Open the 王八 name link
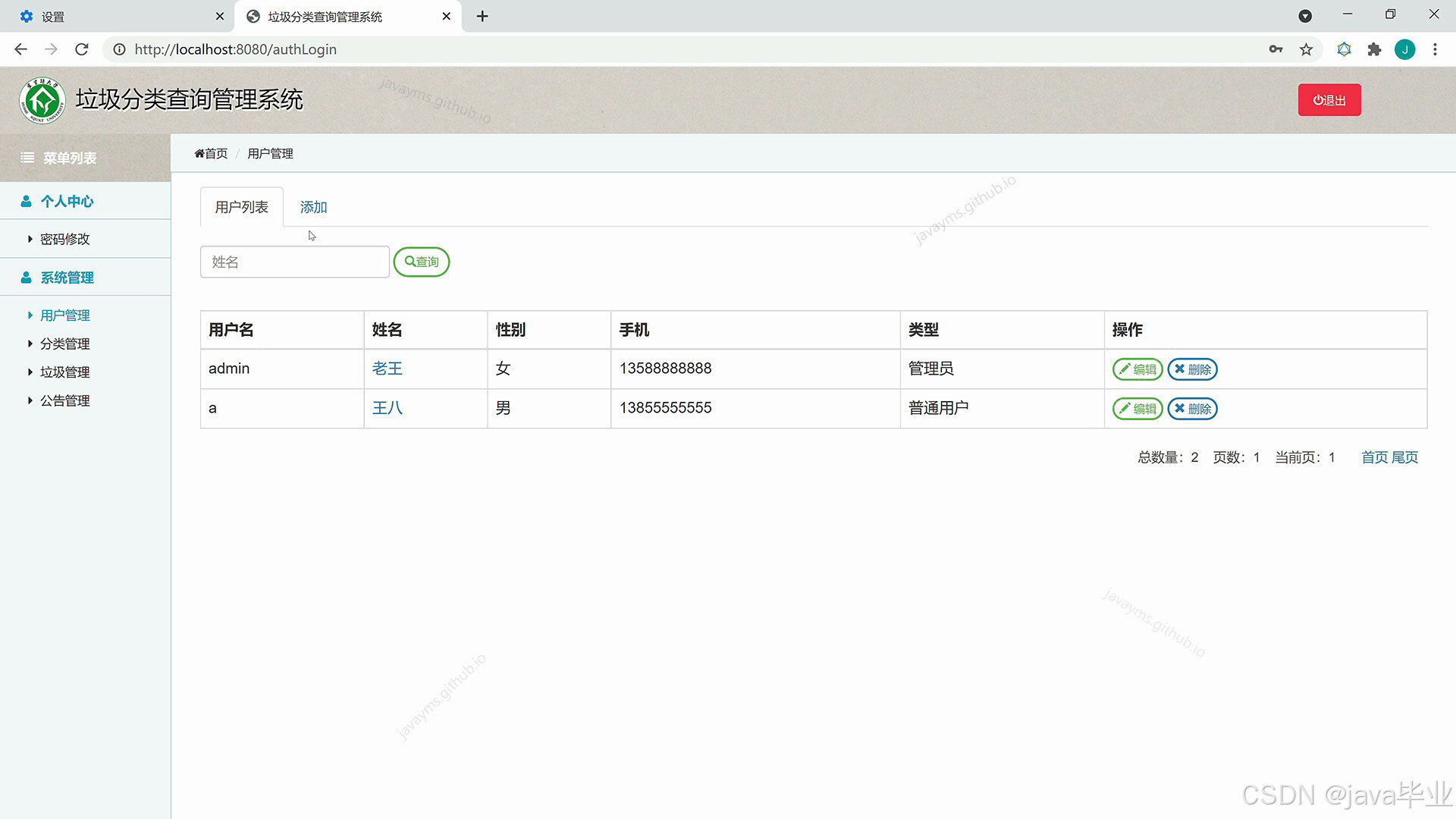This screenshot has height=819, width=1456. (x=387, y=408)
